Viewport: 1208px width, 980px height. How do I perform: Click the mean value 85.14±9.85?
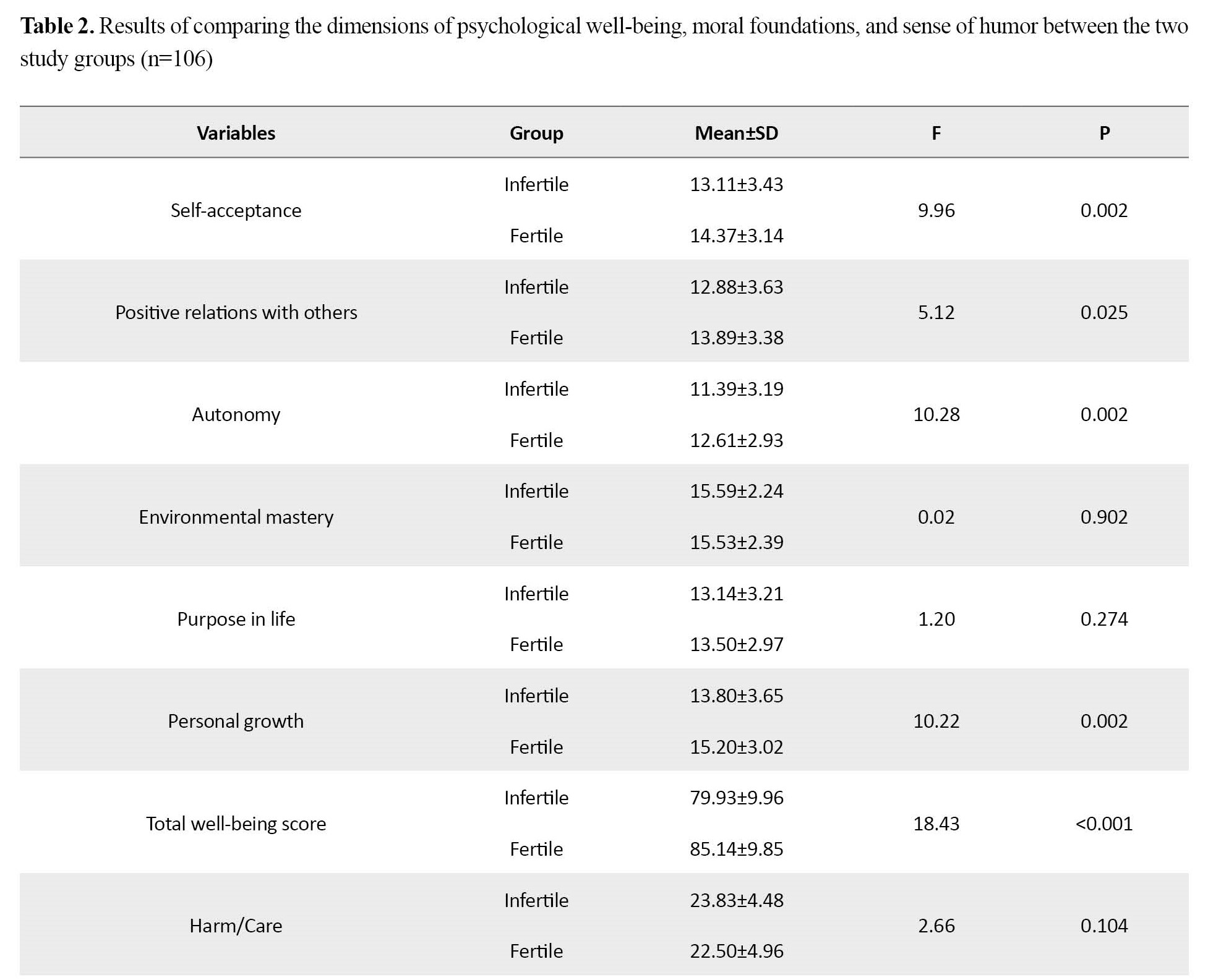[x=736, y=849]
